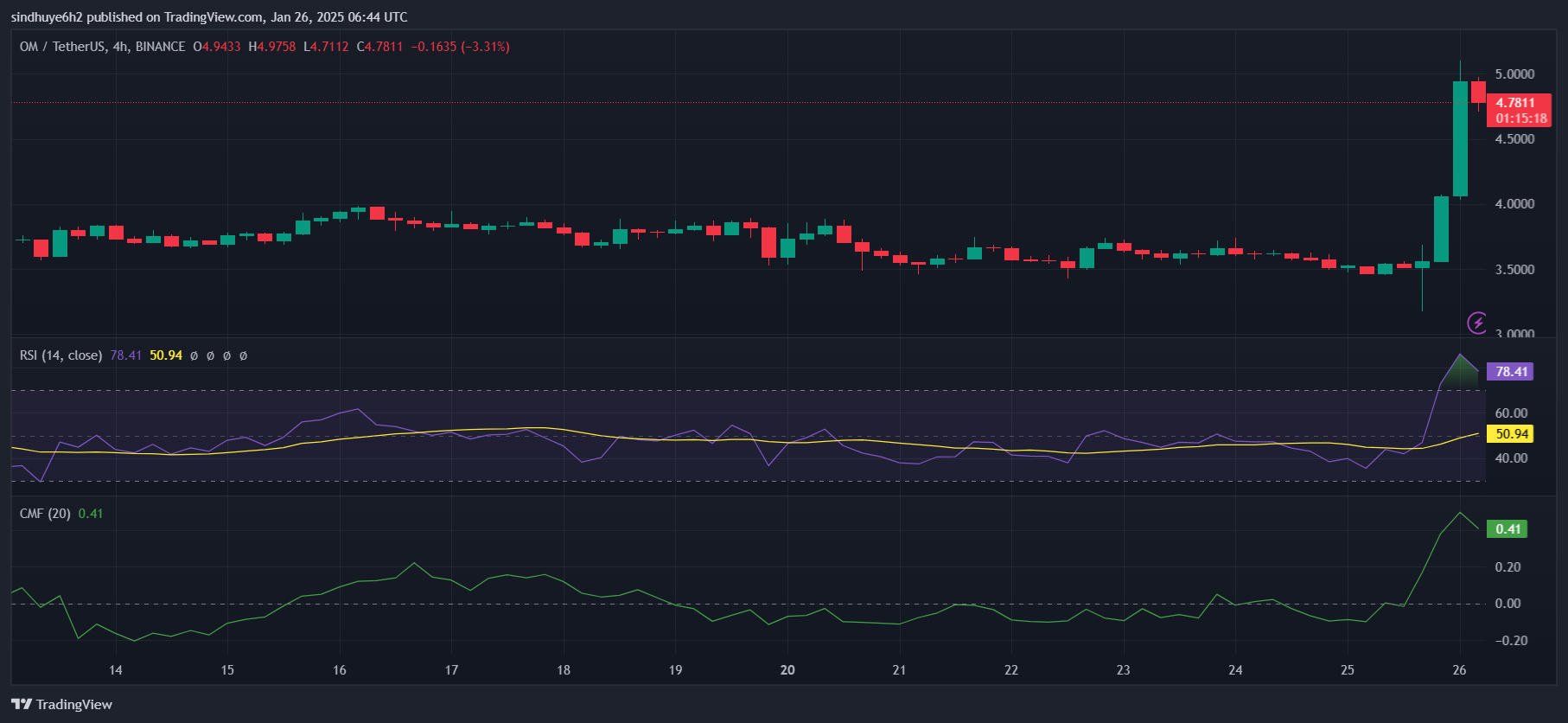Click the 3.5000 price scale label
This screenshot has height=723, width=1568.
tap(1514, 270)
